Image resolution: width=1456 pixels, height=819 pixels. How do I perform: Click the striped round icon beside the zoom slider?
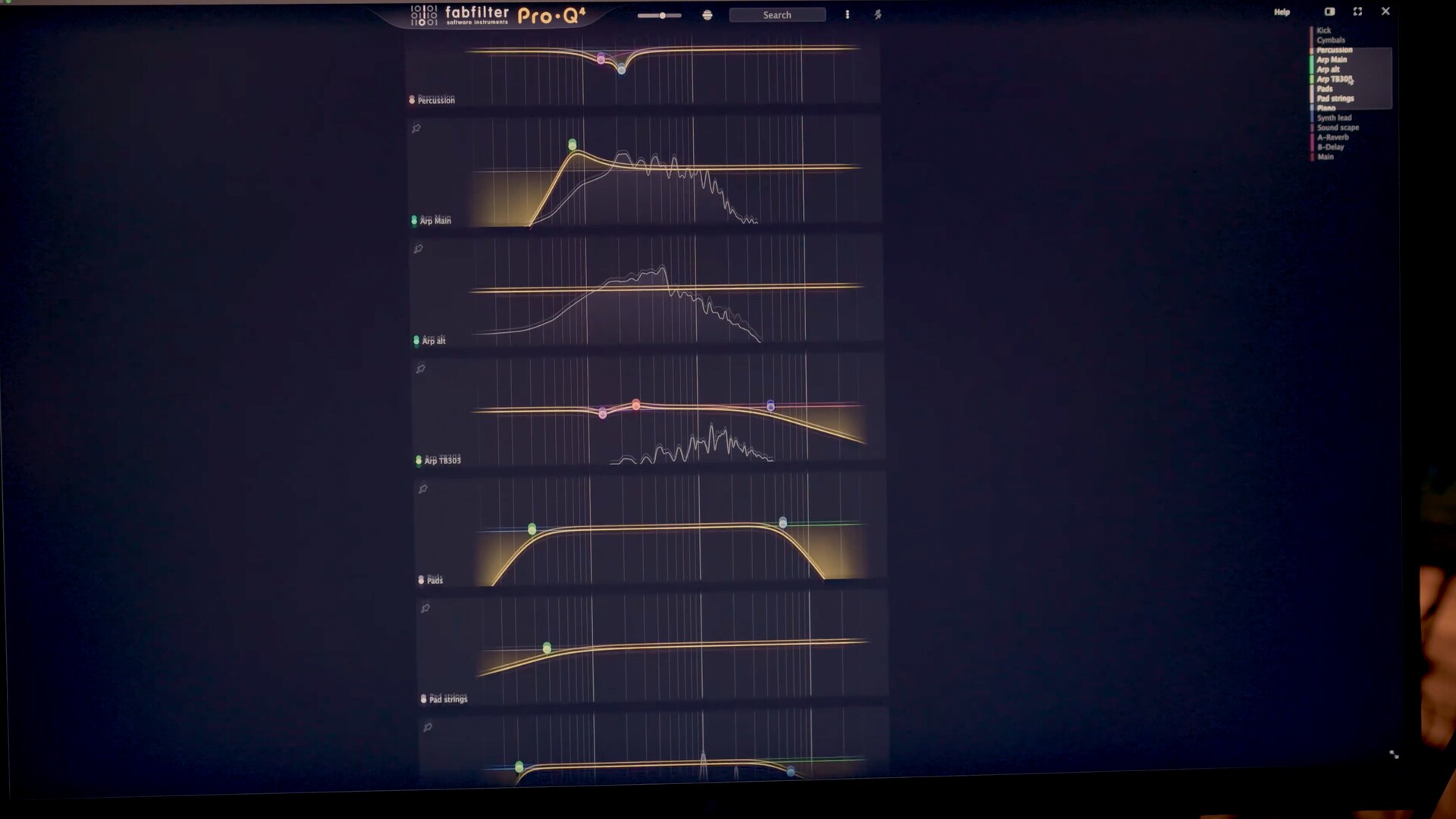(708, 15)
